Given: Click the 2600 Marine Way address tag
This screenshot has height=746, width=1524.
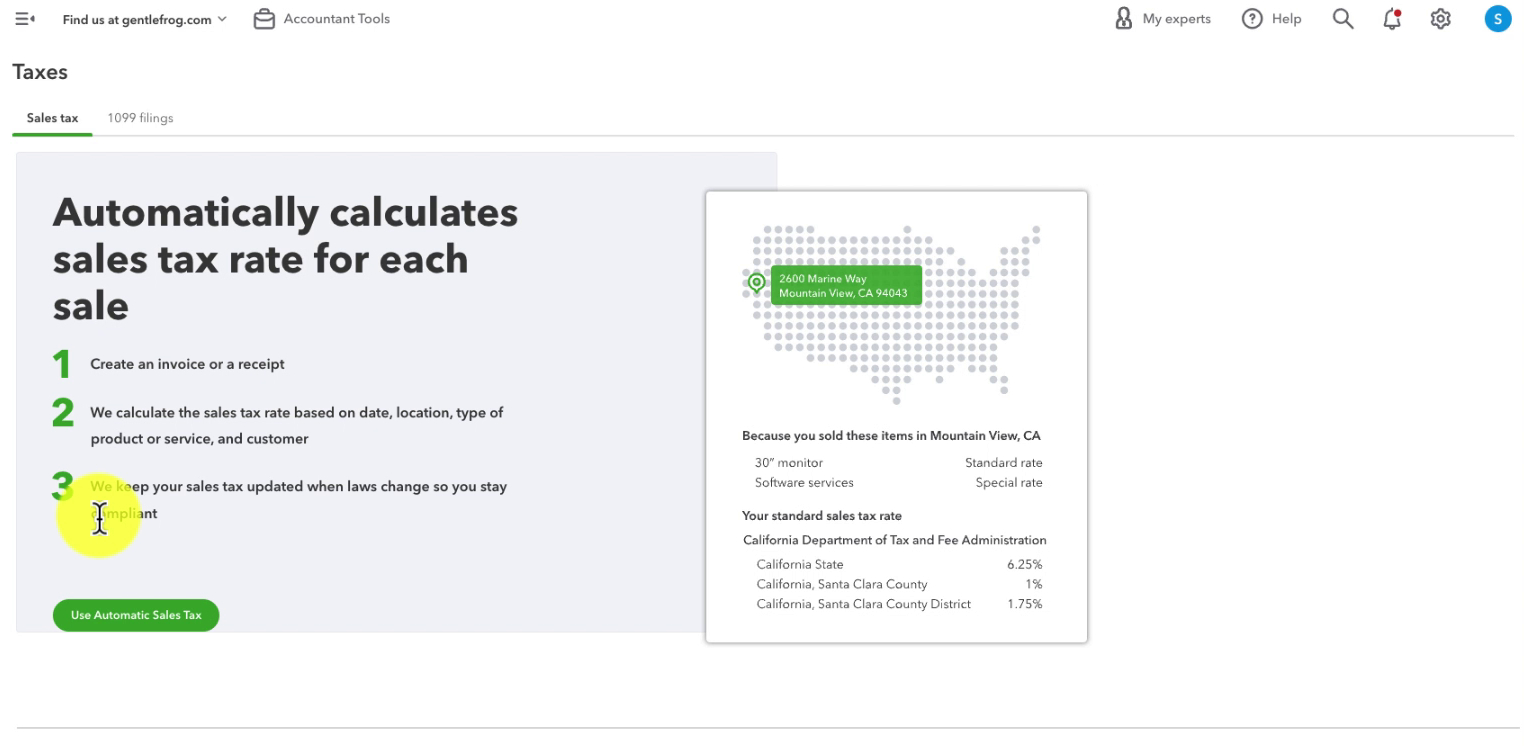Looking at the screenshot, I should [846, 285].
